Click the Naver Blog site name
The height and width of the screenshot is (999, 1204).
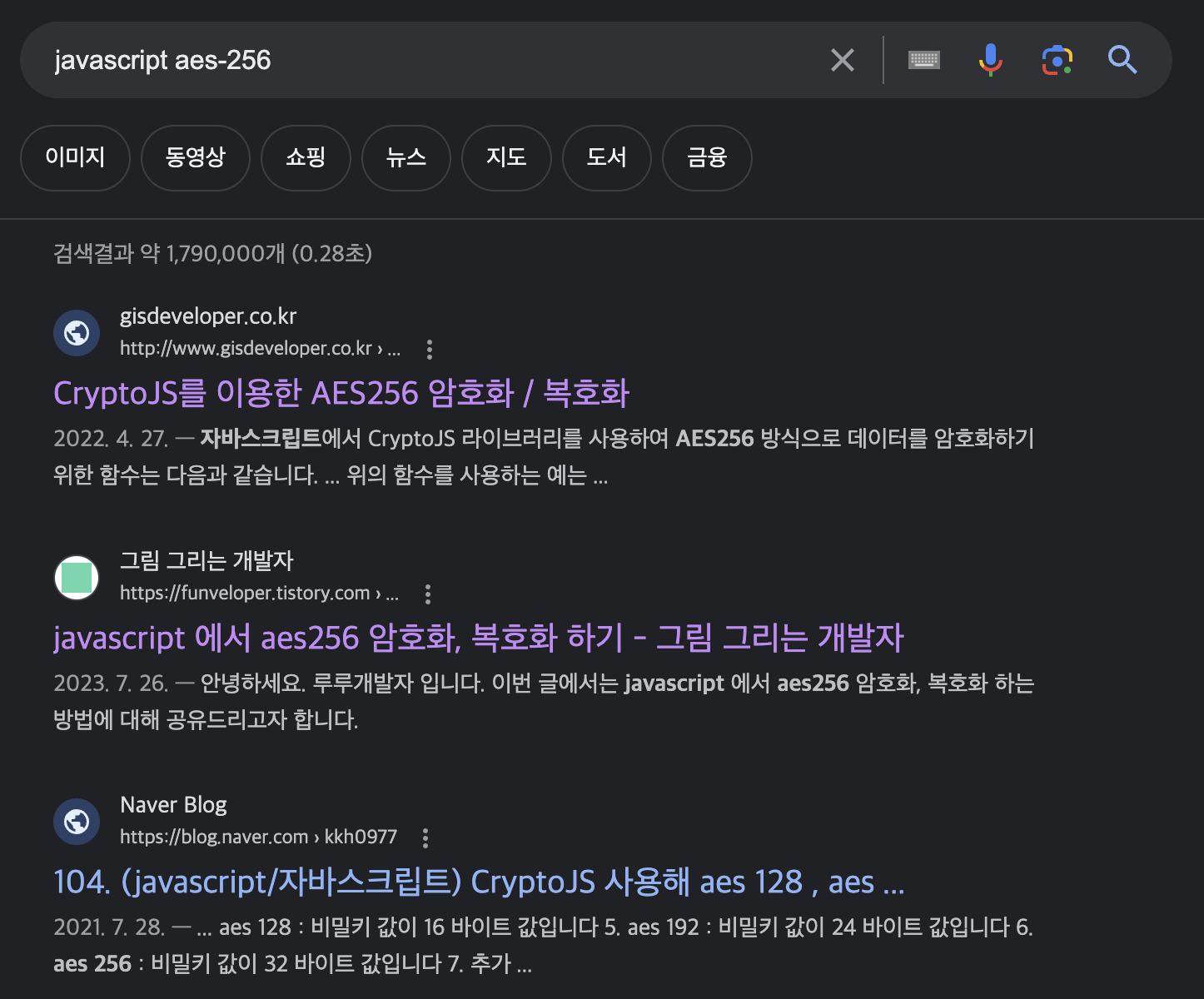pyautogui.click(x=173, y=805)
